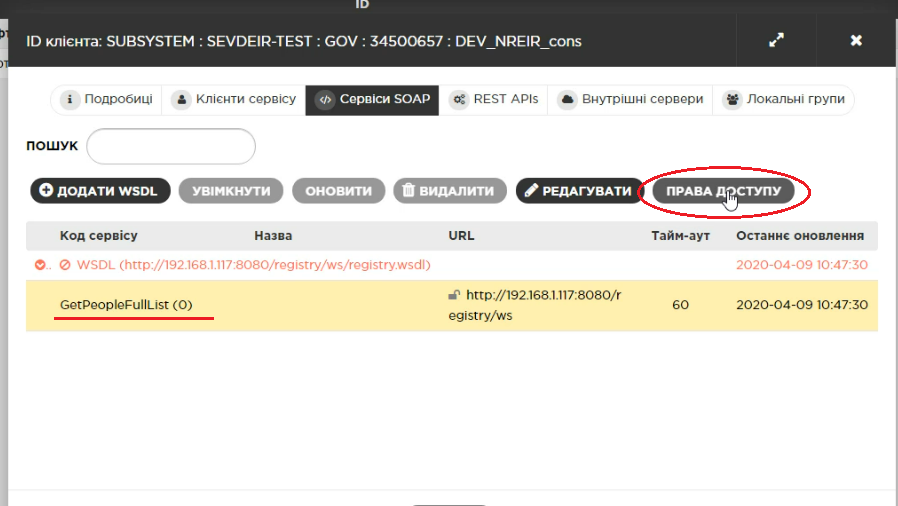The image size is (898, 506).
Task: Click the УВІМКНУТИ button
Action: point(231,191)
